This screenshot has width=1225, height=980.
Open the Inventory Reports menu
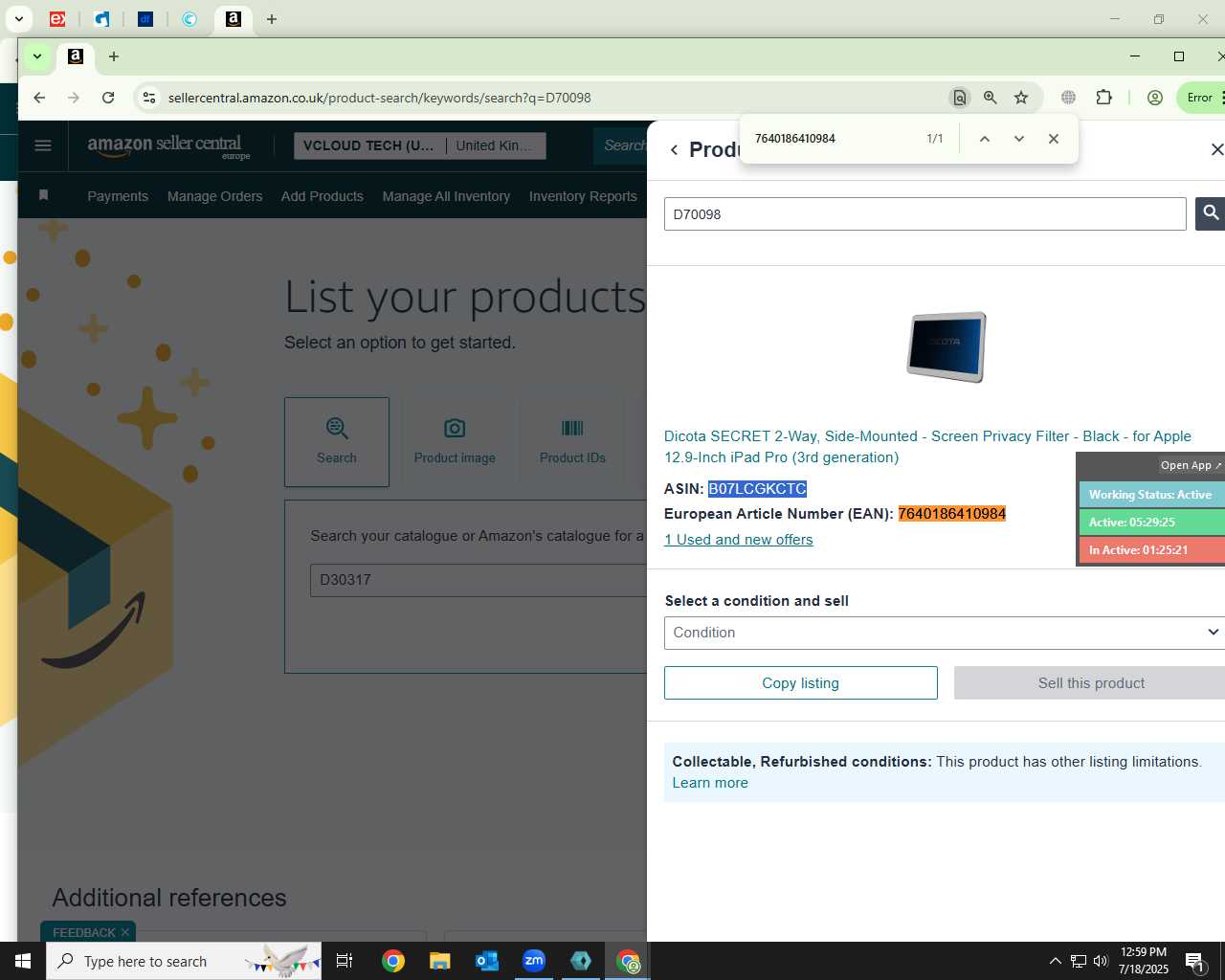tap(583, 196)
